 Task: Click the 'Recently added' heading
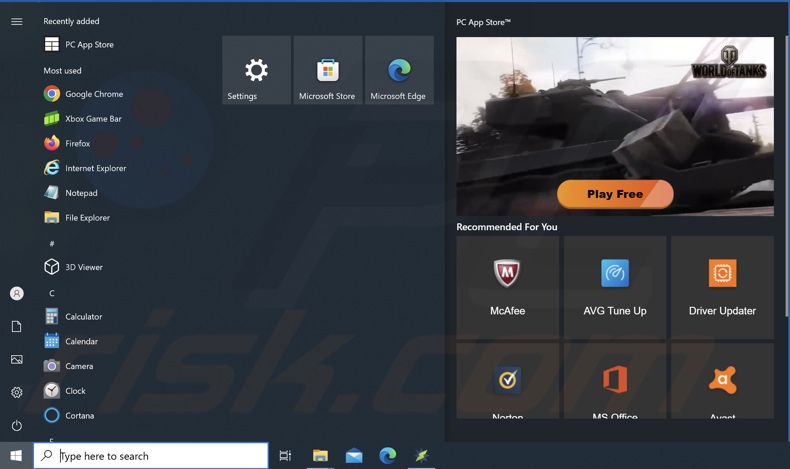tap(71, 21)
